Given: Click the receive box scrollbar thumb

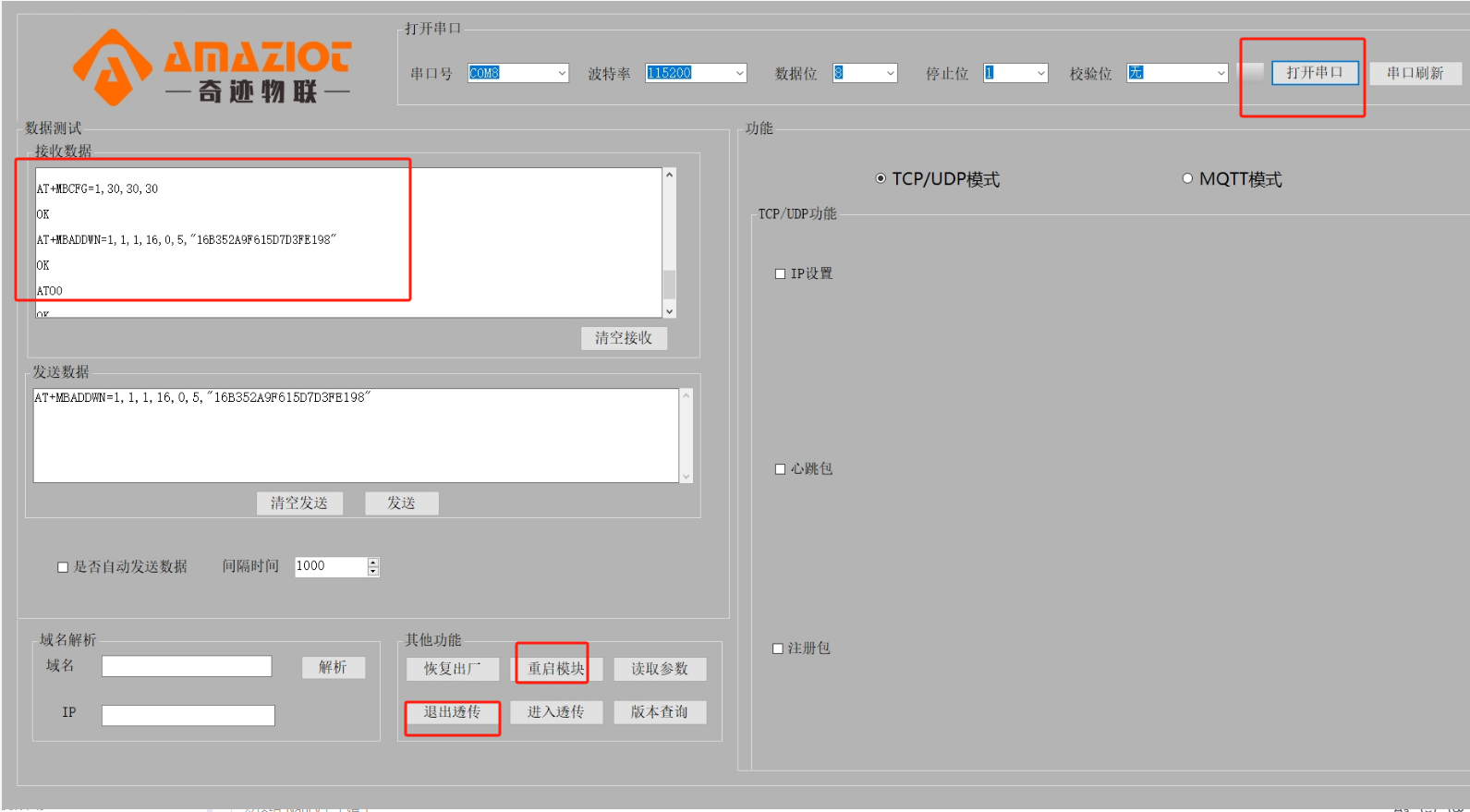Looking at the screenshot, I should click(x=670, y=285).
